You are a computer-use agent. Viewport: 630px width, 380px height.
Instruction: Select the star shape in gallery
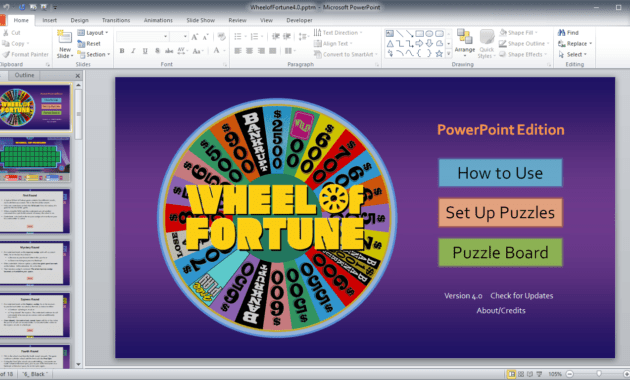[439, 53]
